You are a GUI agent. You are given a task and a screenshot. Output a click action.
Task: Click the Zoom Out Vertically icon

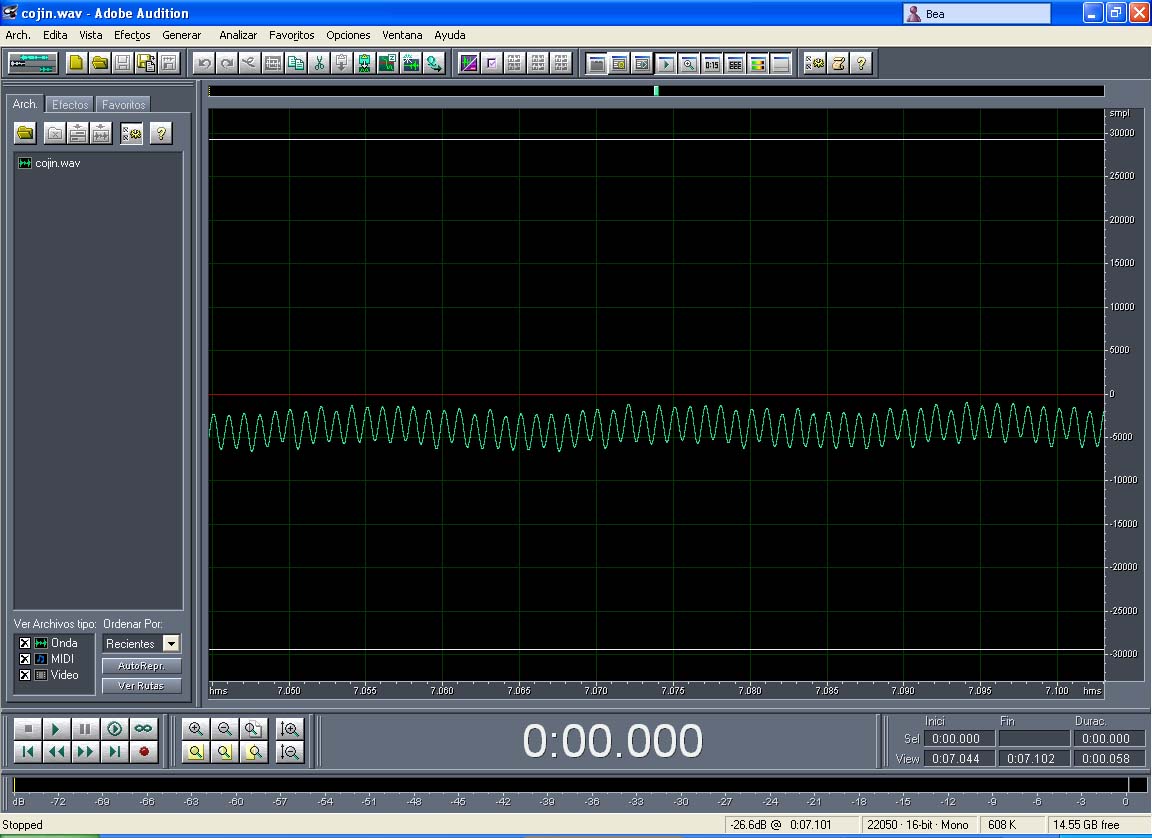[x=289, y=752]
